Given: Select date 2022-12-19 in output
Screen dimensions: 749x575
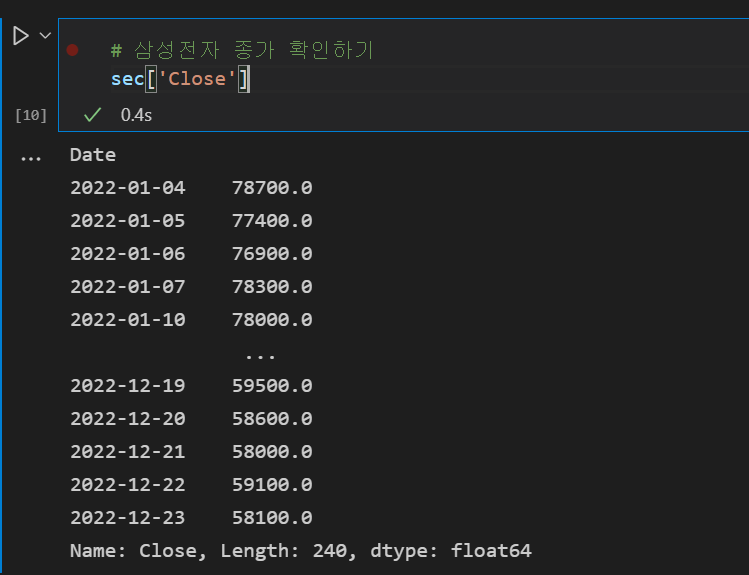Looking at the screenshot, I should pyautogui.click(x=128, y=385).
